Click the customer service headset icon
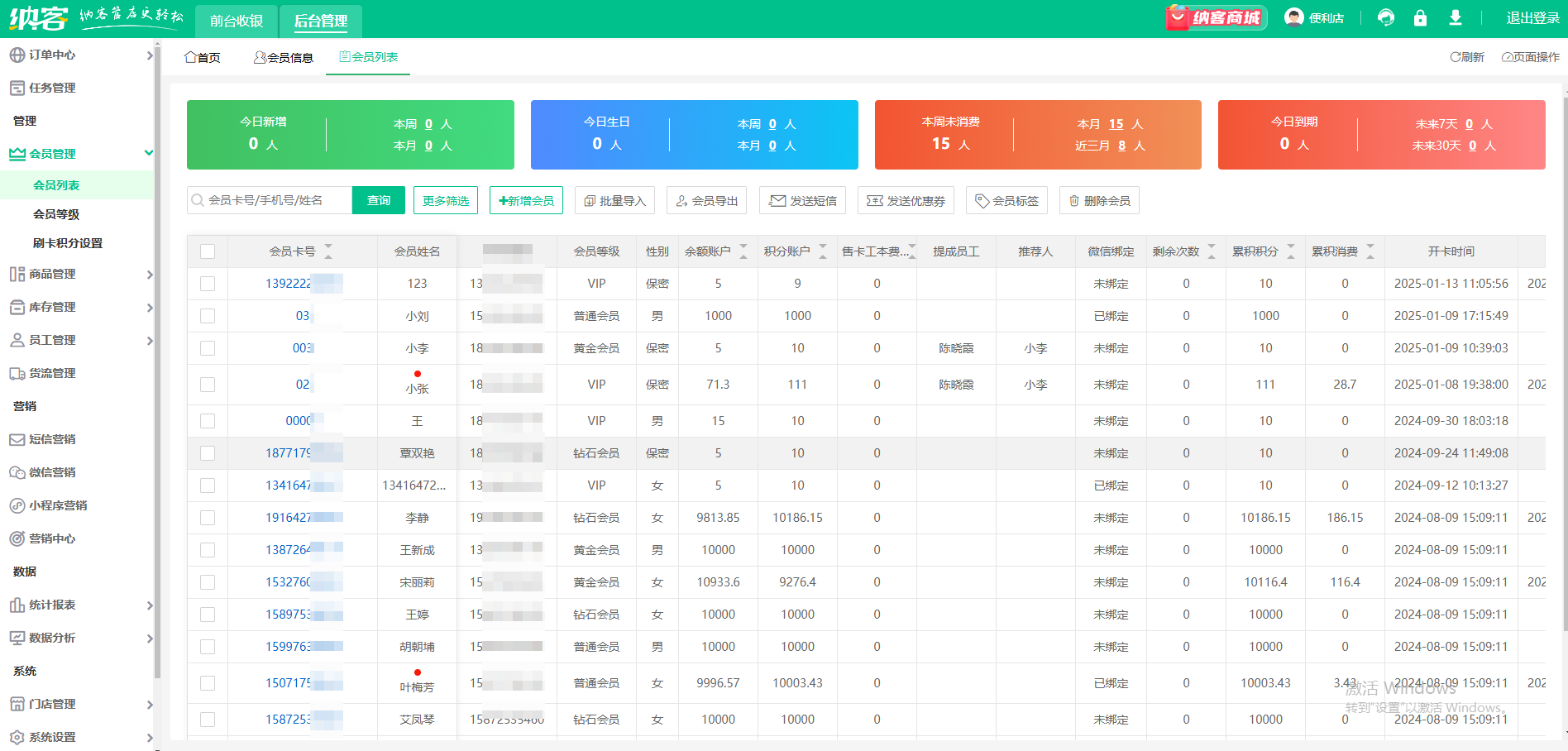Image resolution: width=1568 pixels, height=751 pixels. [1386, 18]
